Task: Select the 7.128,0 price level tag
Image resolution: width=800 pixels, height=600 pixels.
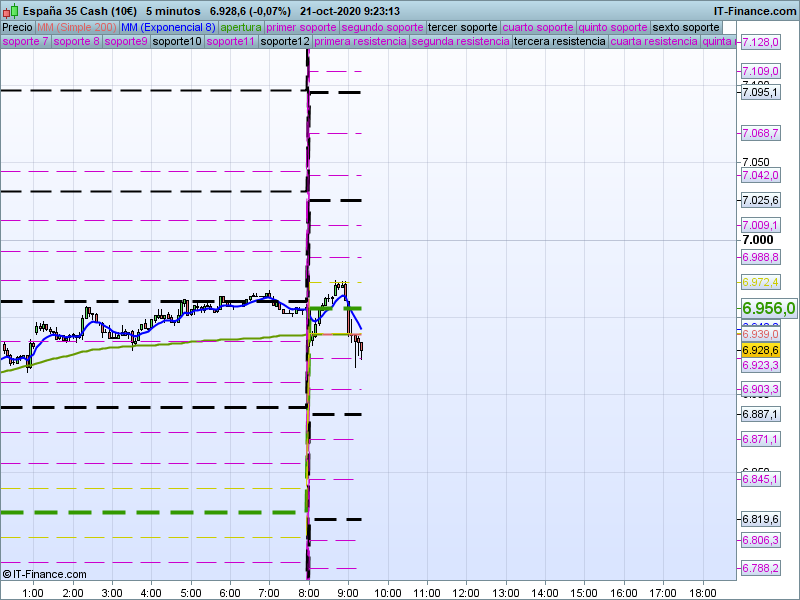Action: [760, 43]
